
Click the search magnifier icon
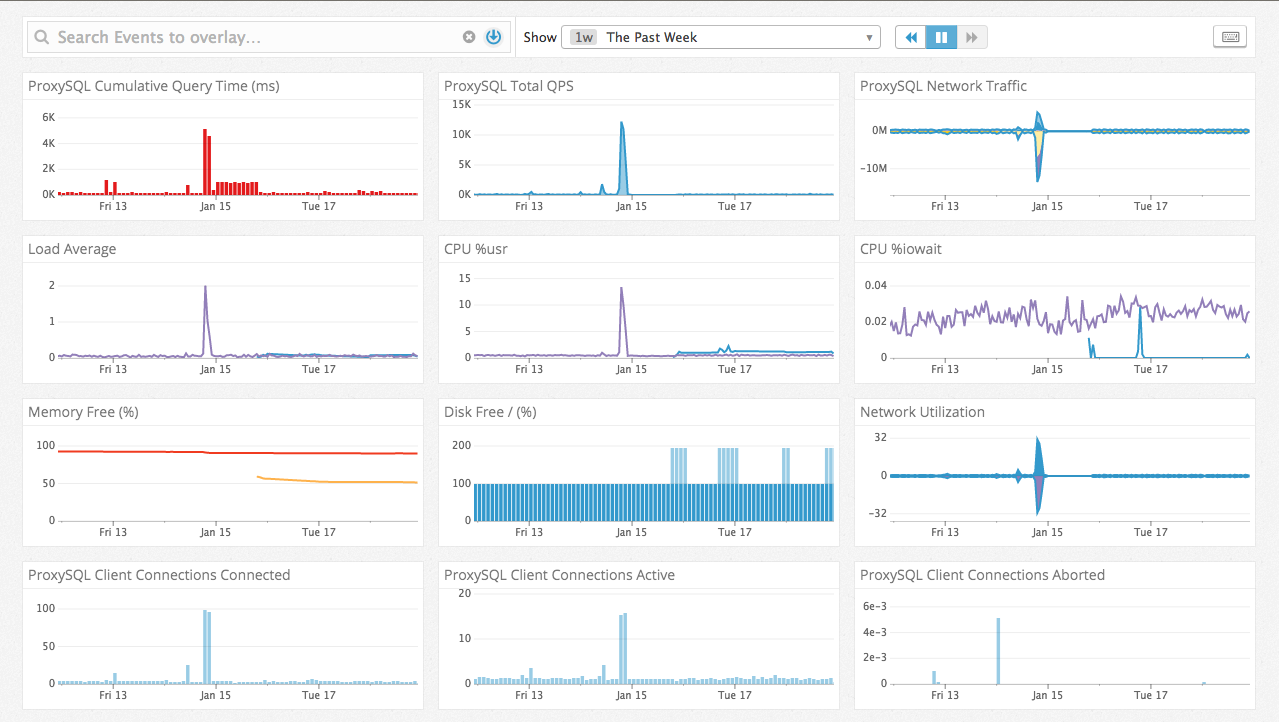[x=41, y=37]
